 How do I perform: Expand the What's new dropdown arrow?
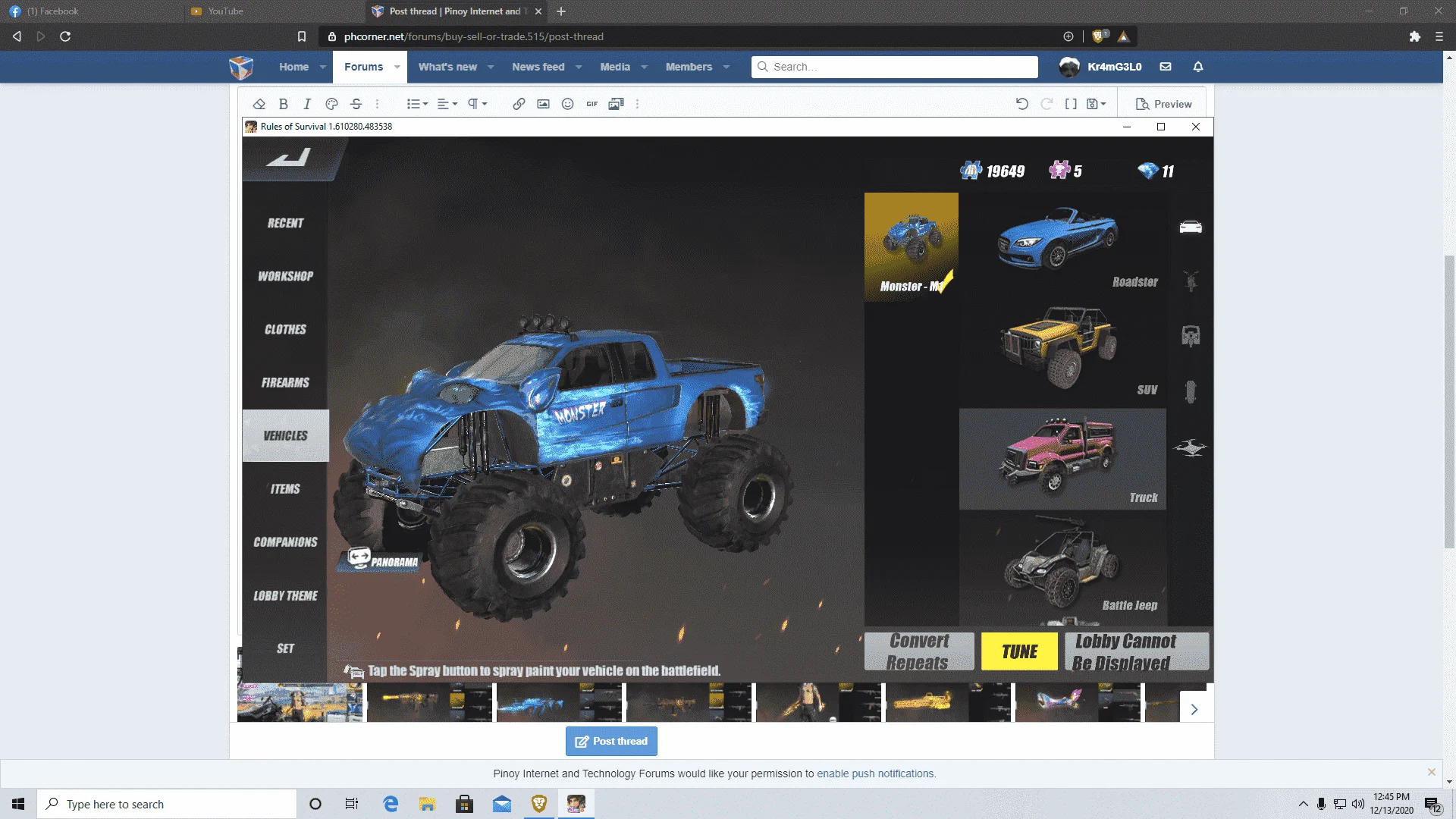tap(491, 67)
